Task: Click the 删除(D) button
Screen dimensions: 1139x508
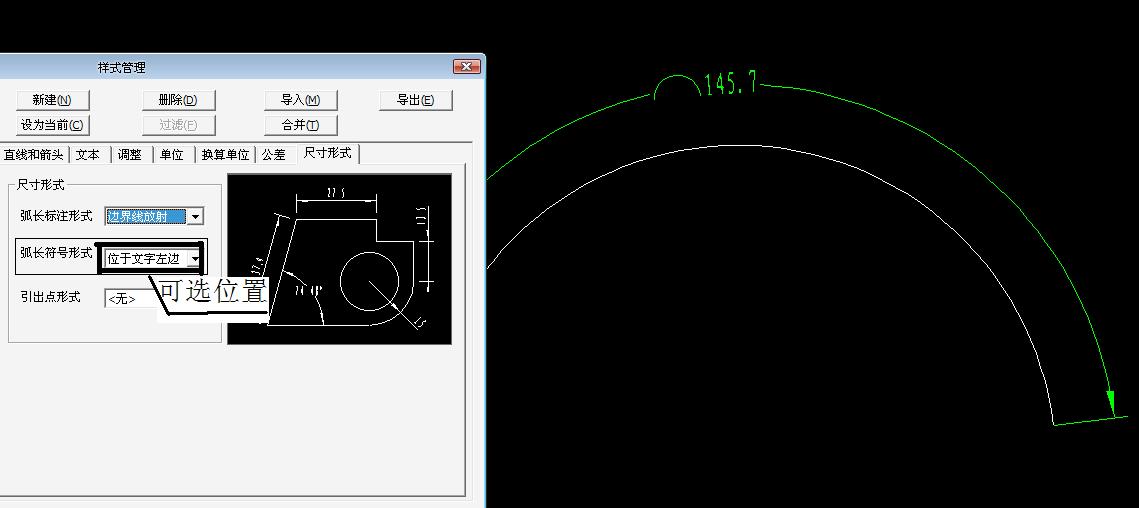Action: coord(178,100)
